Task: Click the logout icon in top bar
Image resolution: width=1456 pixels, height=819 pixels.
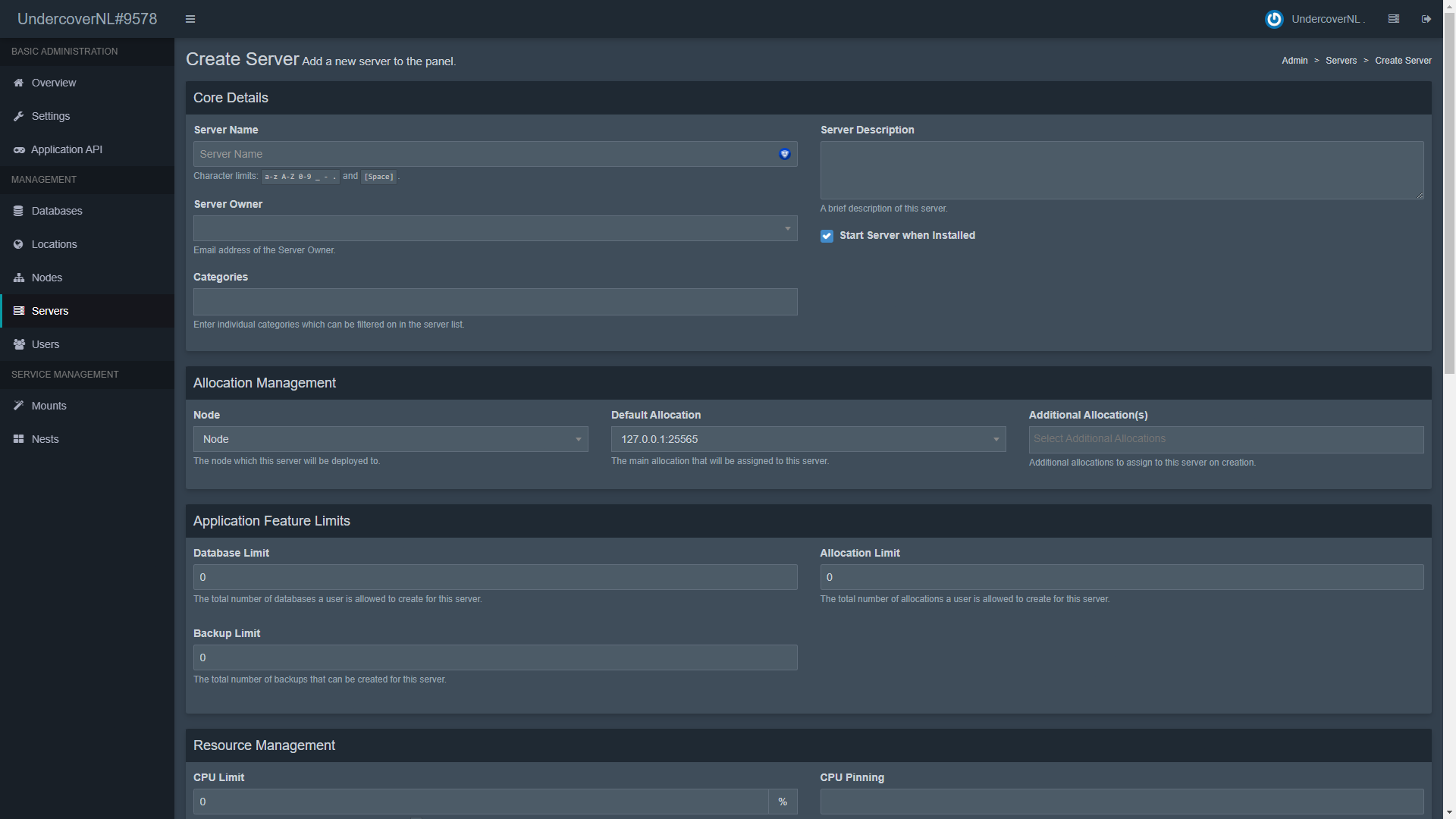Action: pyautogui.click(x=1426, y=19)
